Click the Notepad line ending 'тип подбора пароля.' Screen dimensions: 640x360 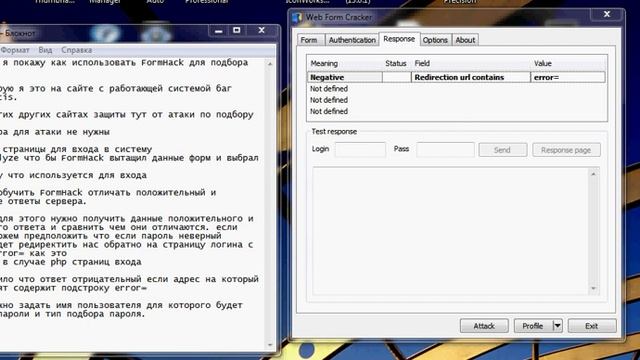[73, 314]
